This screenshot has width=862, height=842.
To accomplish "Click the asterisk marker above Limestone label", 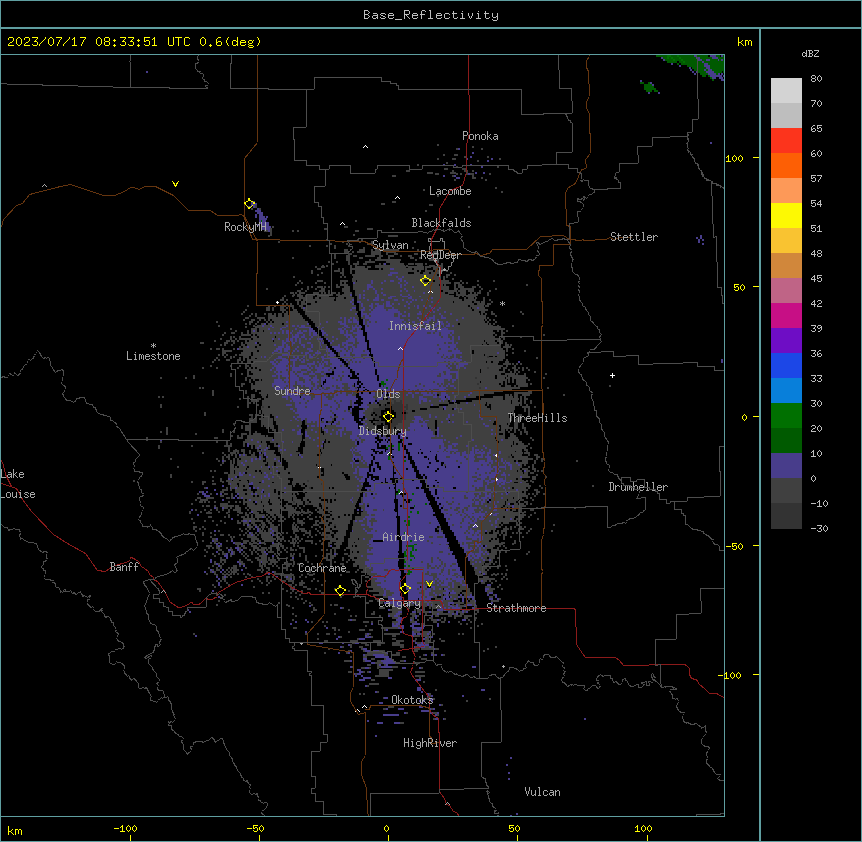I will (153, 346).
